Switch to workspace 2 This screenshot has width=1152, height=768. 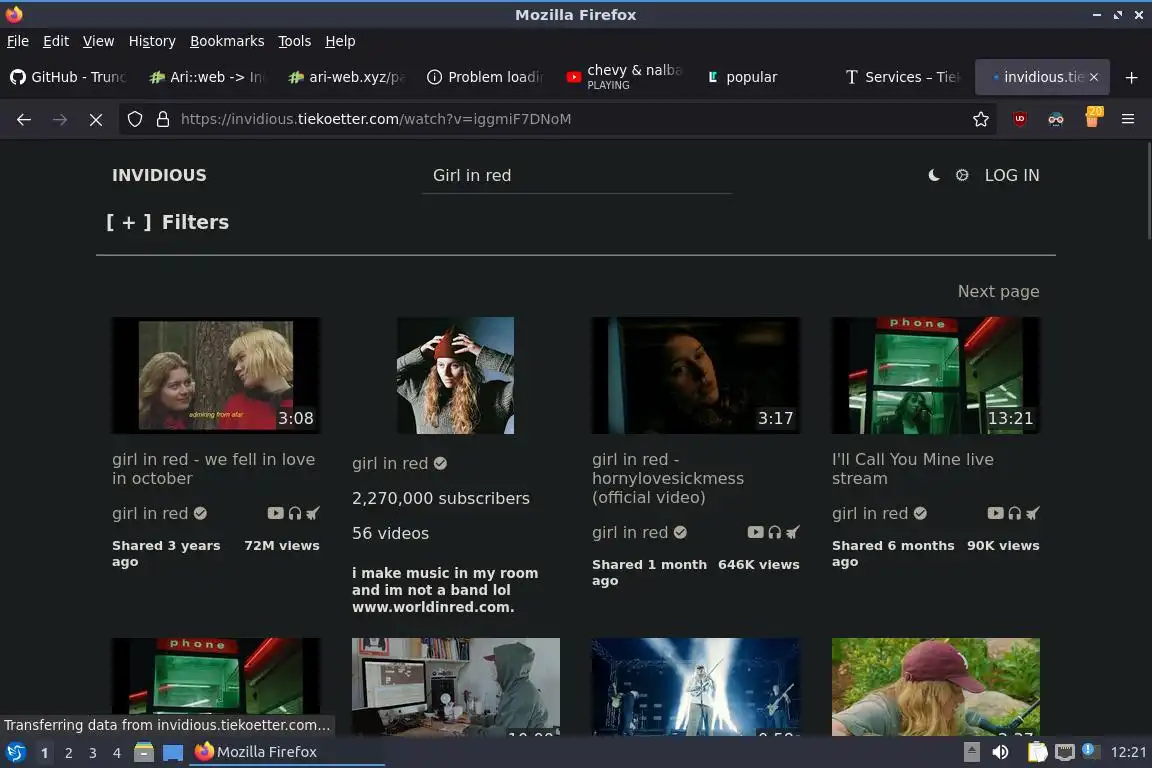[x=68, y=753]
